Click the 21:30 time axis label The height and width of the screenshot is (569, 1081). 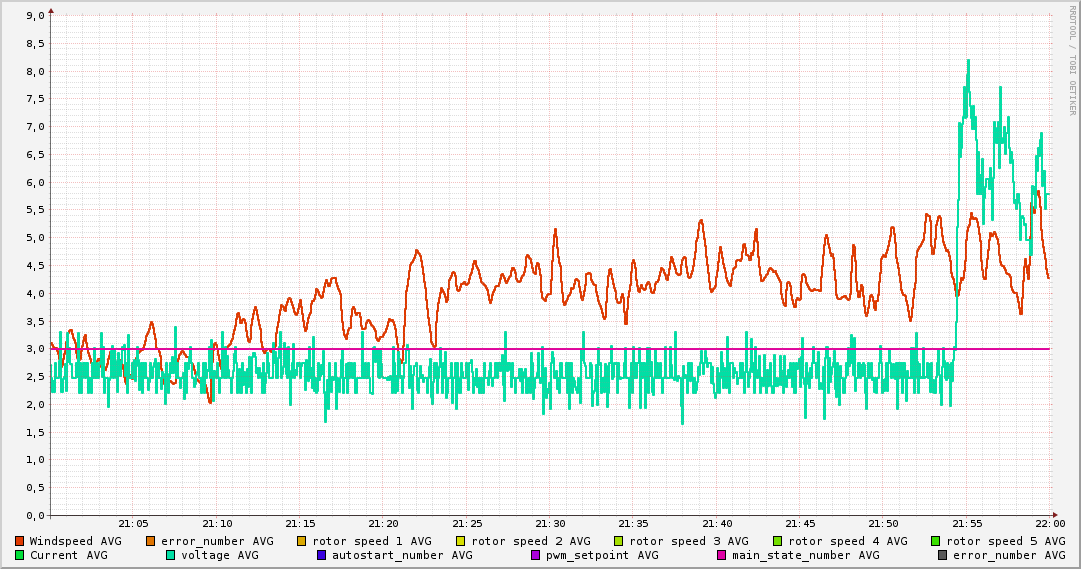pos(550,523)
